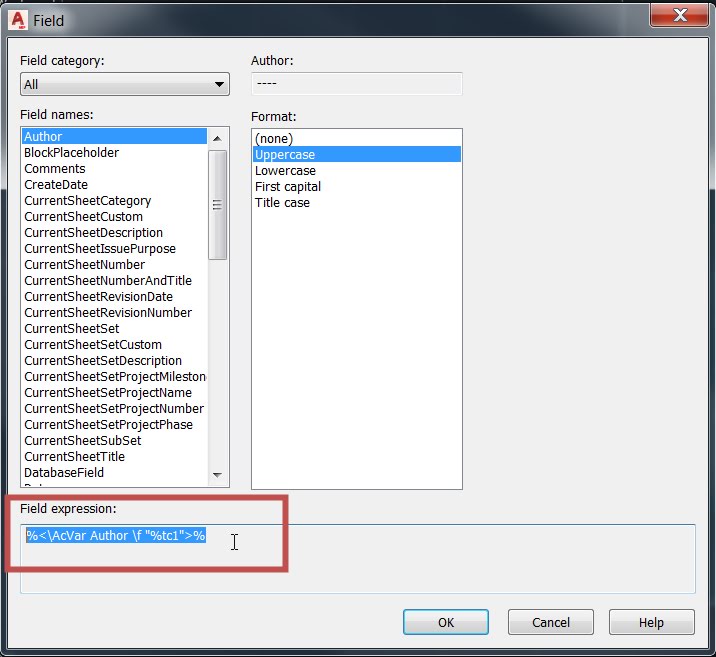Select CurrentSheetIssuePurpose field name
716x657 pixels.
coord(114,248)
